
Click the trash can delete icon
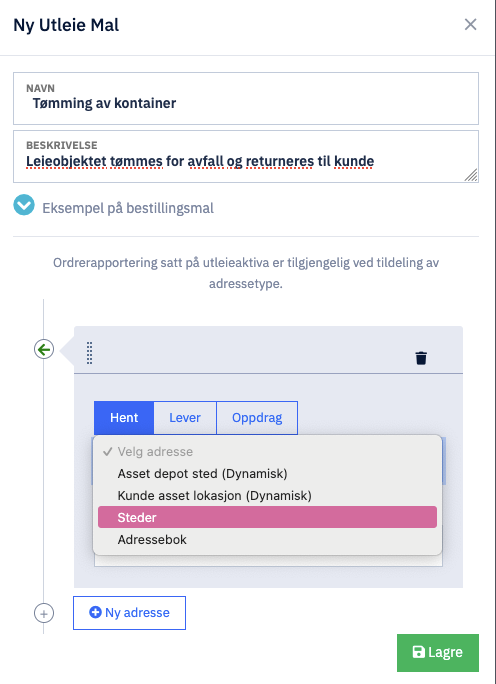(421, 358)
